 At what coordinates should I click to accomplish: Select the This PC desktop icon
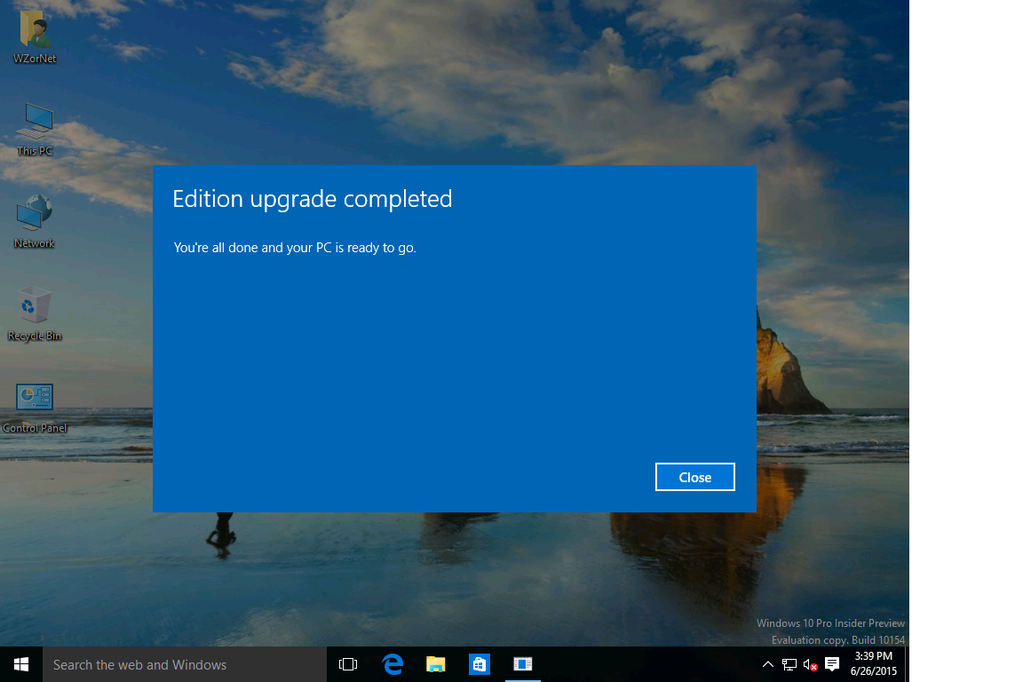click(35, 129)
